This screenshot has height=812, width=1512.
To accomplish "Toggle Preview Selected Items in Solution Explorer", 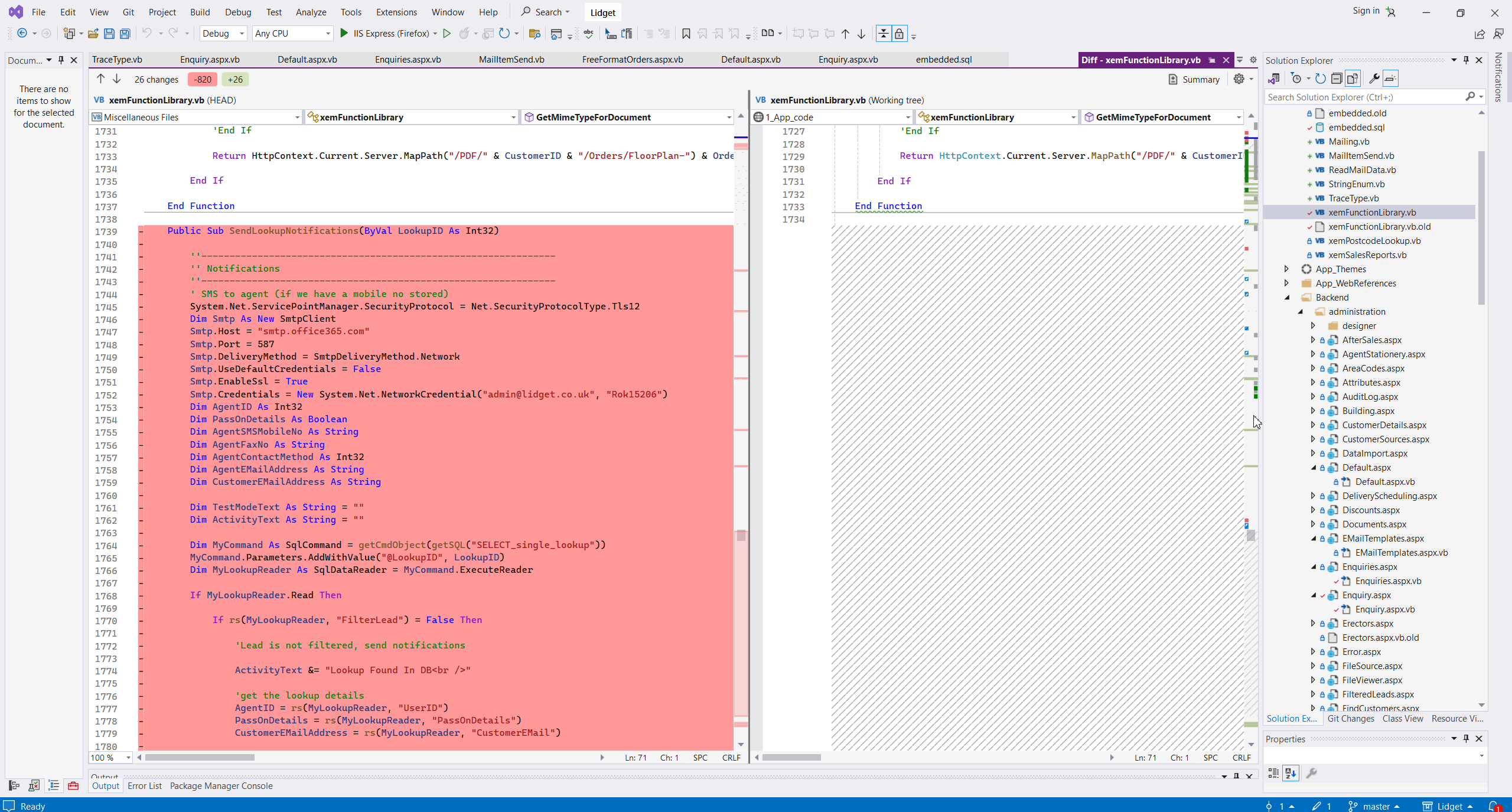I will point(1390,79).
